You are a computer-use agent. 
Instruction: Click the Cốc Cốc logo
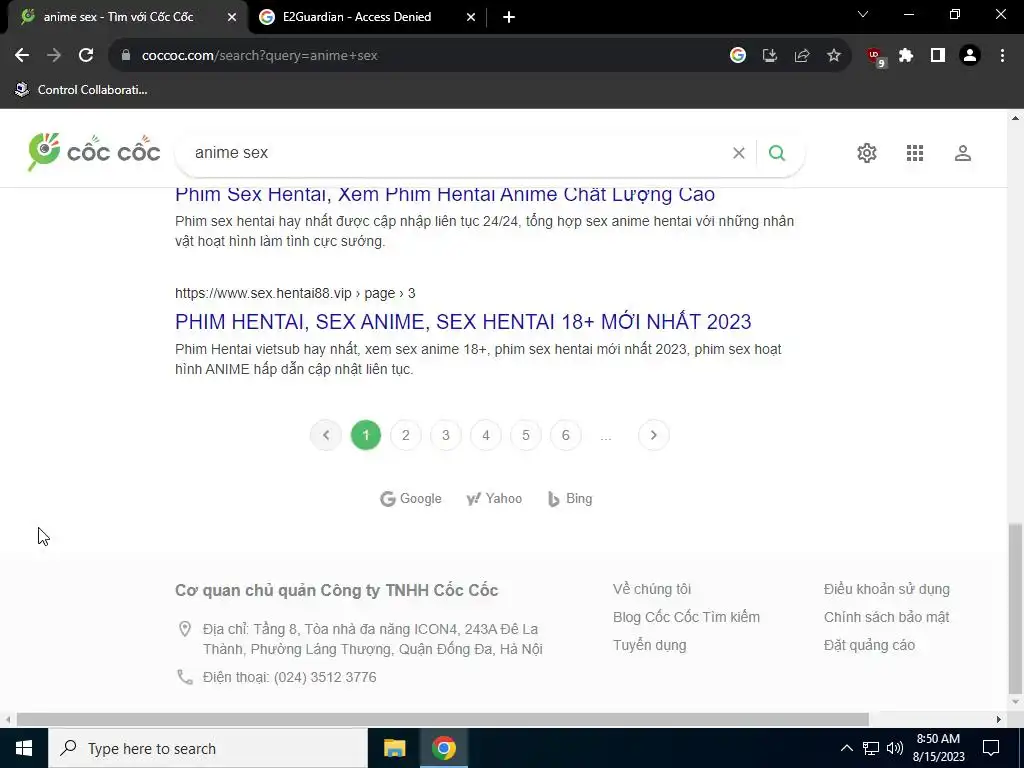click(x=94, y=152)
